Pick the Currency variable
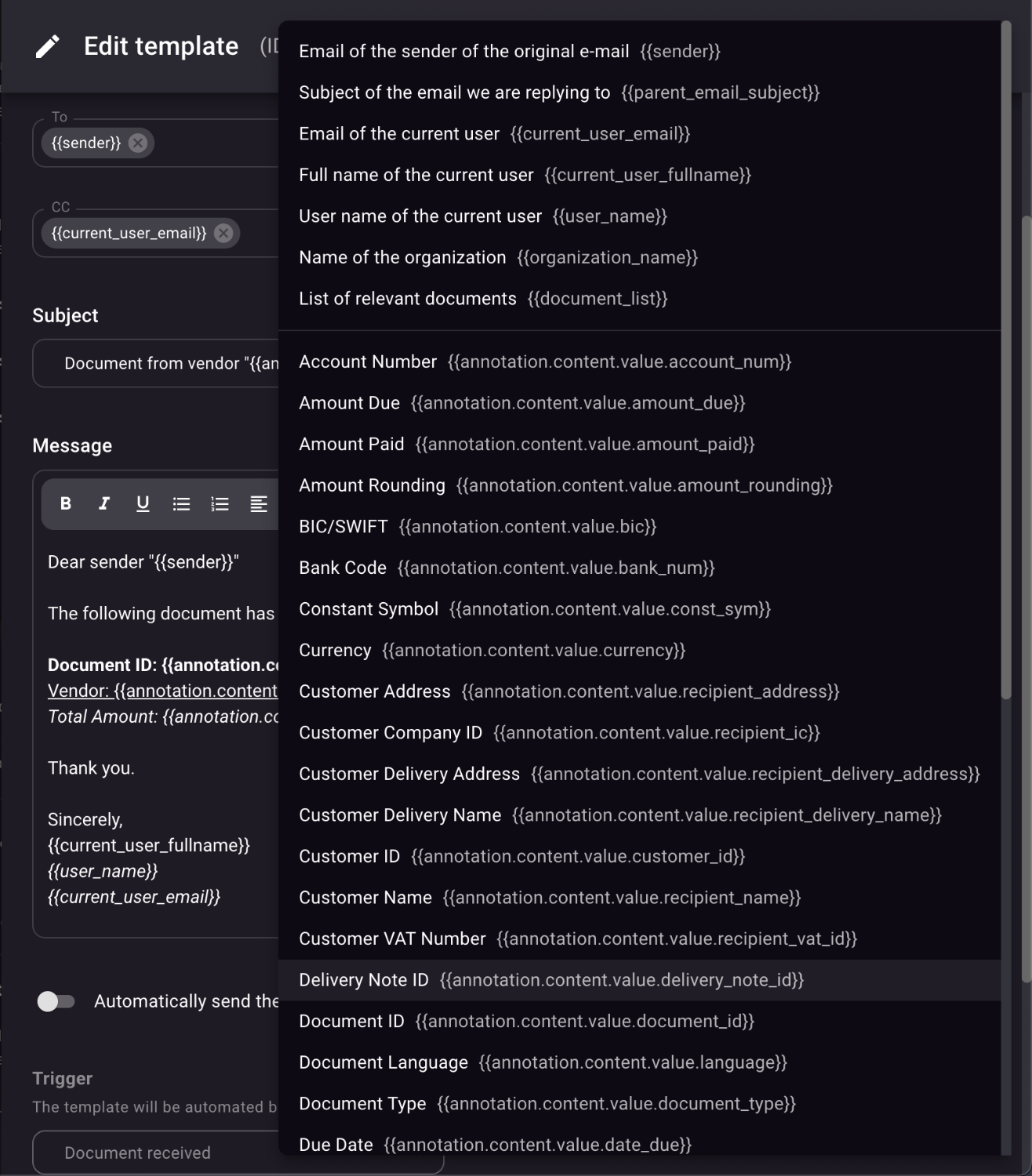The image size is (1032, 1176). [639, 650]
